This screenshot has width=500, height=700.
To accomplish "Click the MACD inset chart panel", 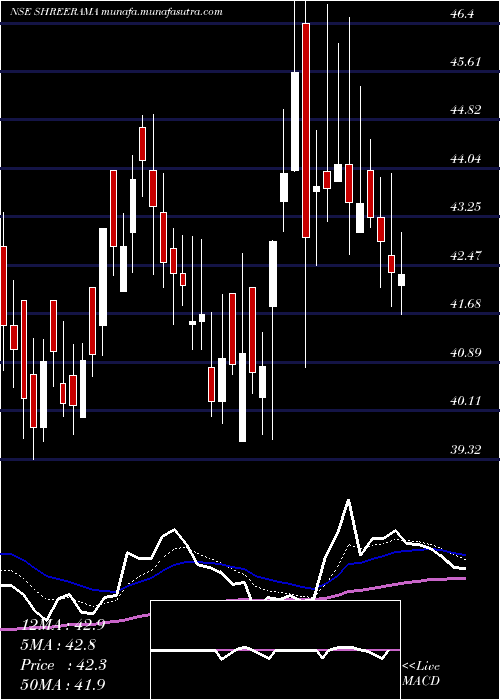I will pyautogui.click(x=275, y=650).
